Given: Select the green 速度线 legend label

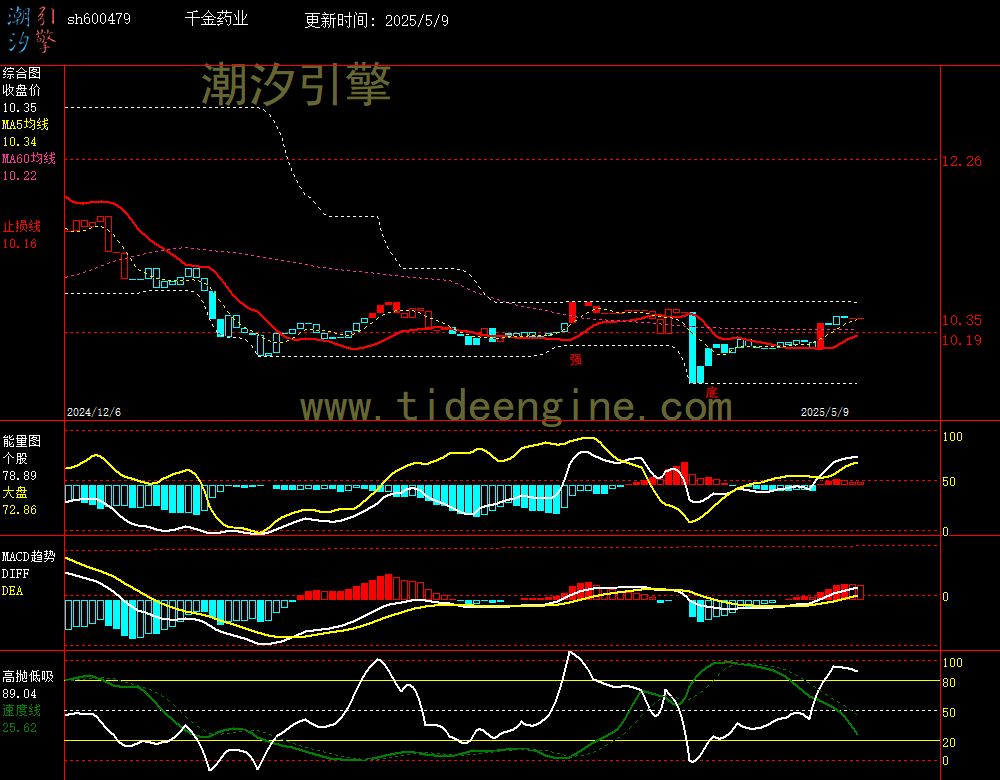Looking at the screenshot, I should point(21,710).
